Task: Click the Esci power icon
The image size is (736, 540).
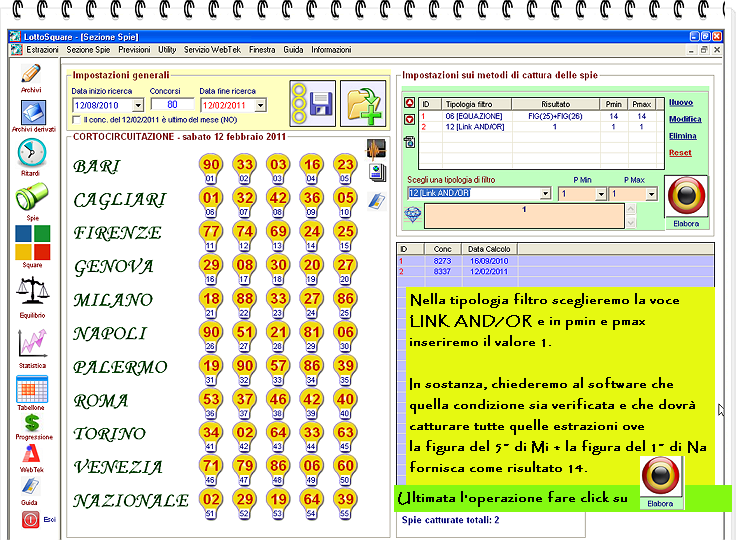Action: pyautogui.click(x=31, y=520)
